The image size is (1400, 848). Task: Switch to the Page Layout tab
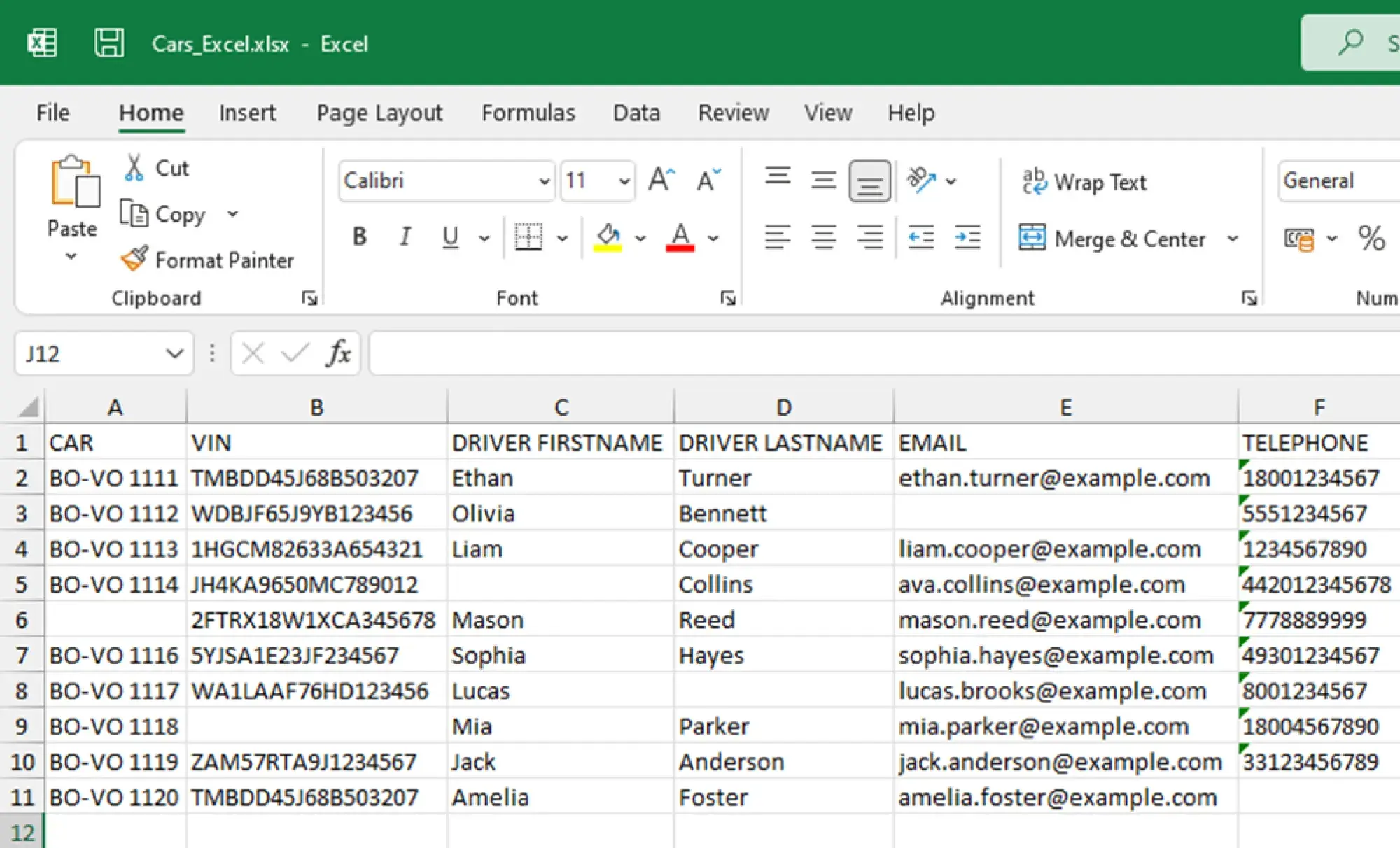pos(379,113)
